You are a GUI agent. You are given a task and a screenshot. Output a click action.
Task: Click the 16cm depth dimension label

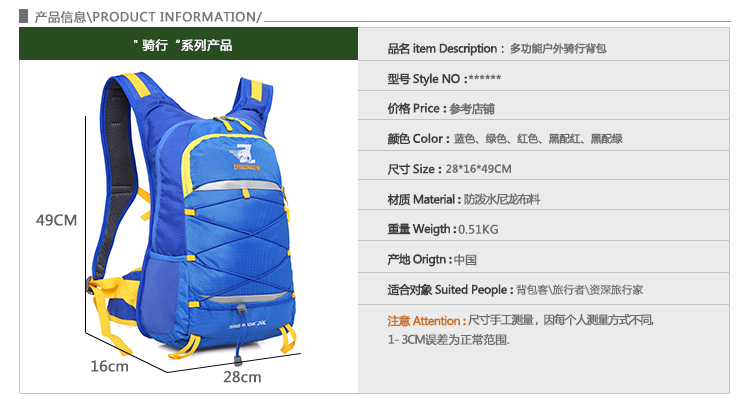tap(110, 366)
